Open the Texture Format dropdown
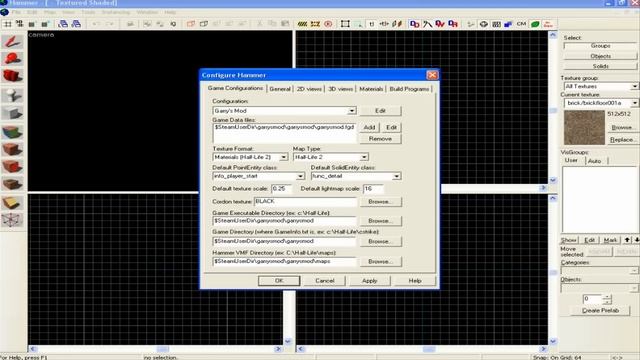The image size is (640, 360). pyautogui.click(x=284, y=157)
